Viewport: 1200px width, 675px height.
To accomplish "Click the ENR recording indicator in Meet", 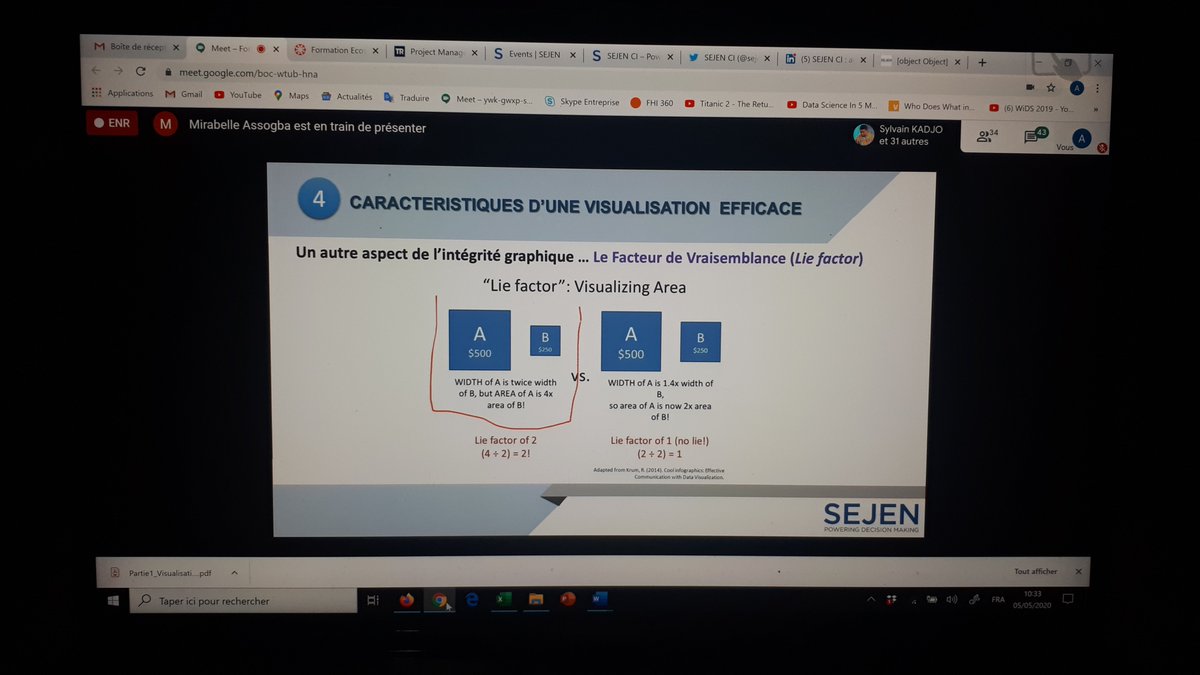I will click(112, 123).
